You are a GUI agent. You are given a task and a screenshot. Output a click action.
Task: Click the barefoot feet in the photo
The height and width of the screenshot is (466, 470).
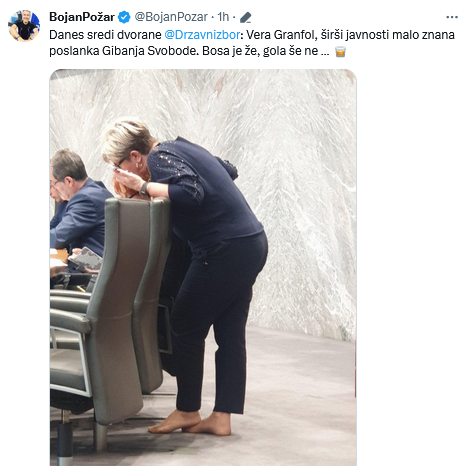pos(191,423)
